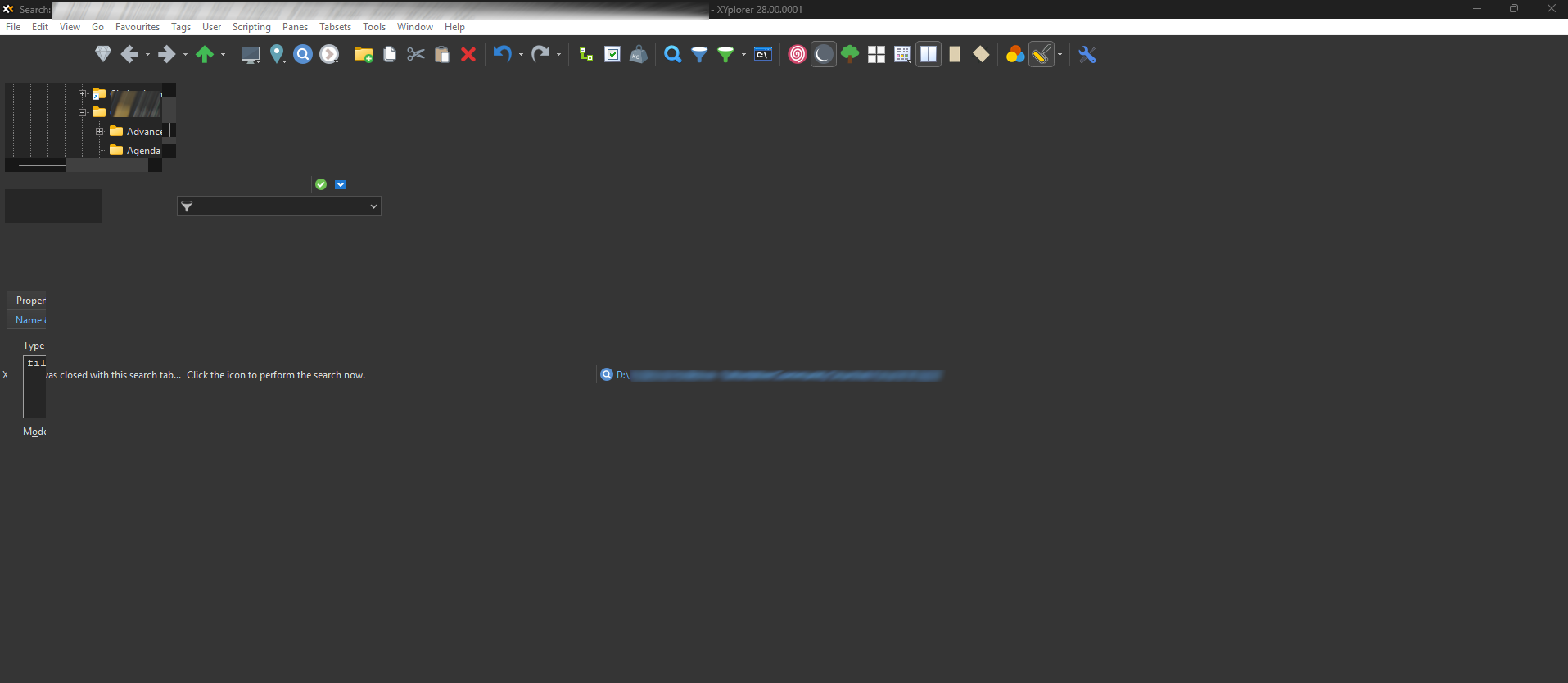1568x683 pixels.
Task: Create a new folder via toolbar icon
Action: (x=363, y=55)
